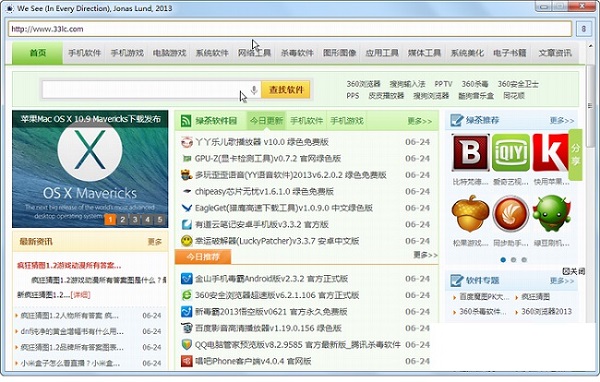Screen dimensions: 600x382
Task: Click the URL address field
Action: coord(290,29)
